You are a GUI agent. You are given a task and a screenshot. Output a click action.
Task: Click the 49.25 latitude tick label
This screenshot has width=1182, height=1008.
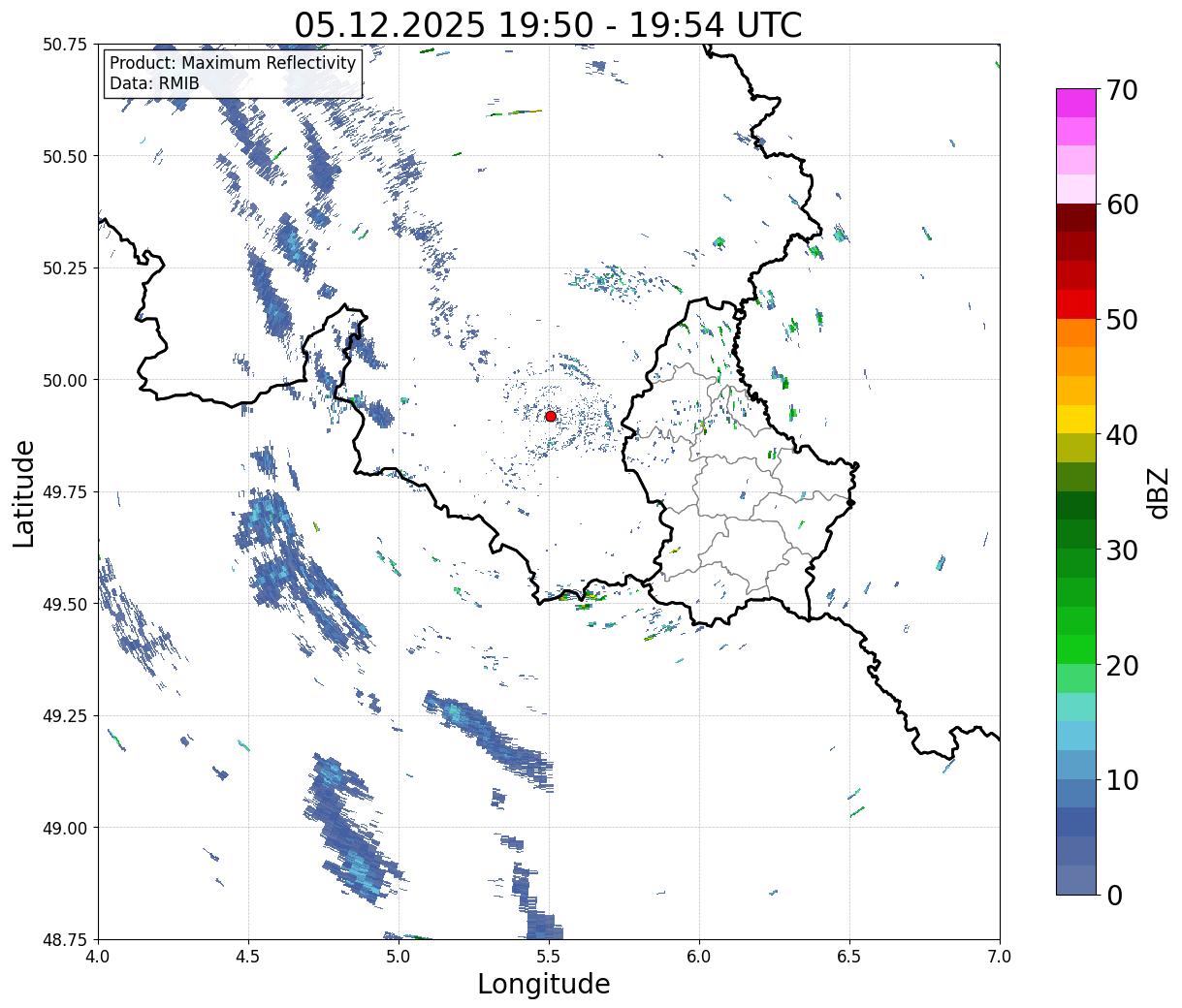coord(65,716)
